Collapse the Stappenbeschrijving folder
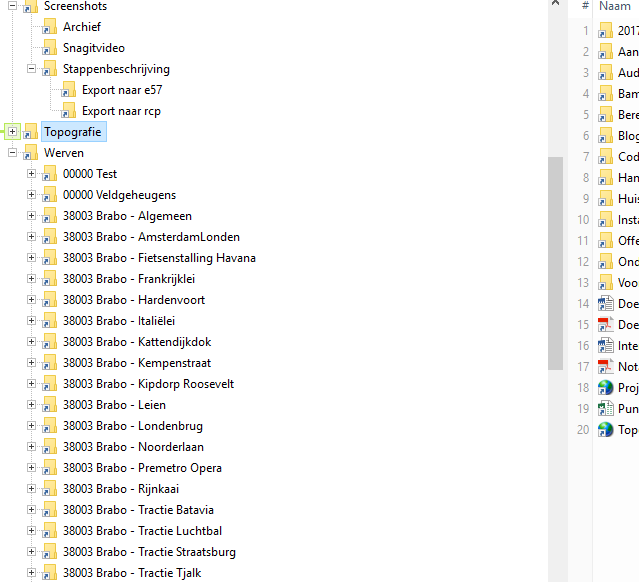 pyautogui.click(x=31, y=69)
